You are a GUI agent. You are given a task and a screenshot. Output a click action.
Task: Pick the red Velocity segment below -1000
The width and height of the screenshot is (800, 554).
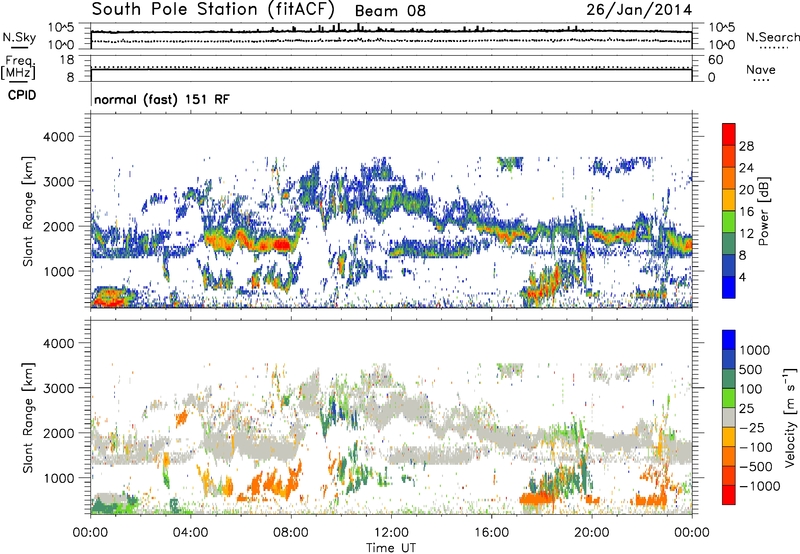[x=729, y=495]
